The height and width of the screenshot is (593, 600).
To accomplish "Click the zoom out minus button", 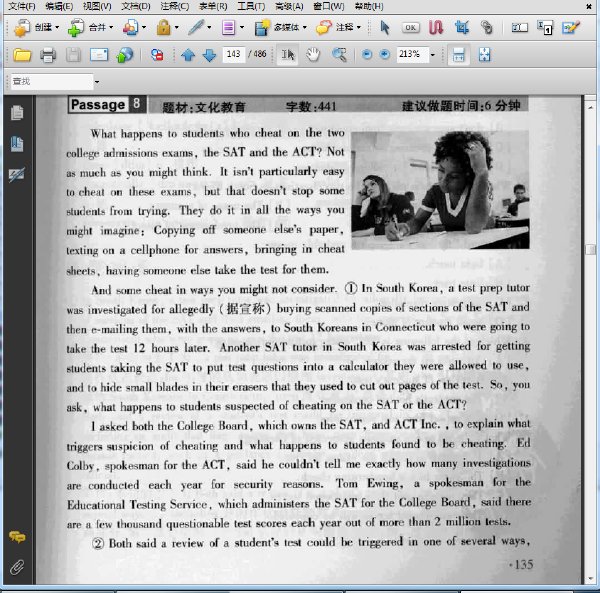I will coord(367,55).
